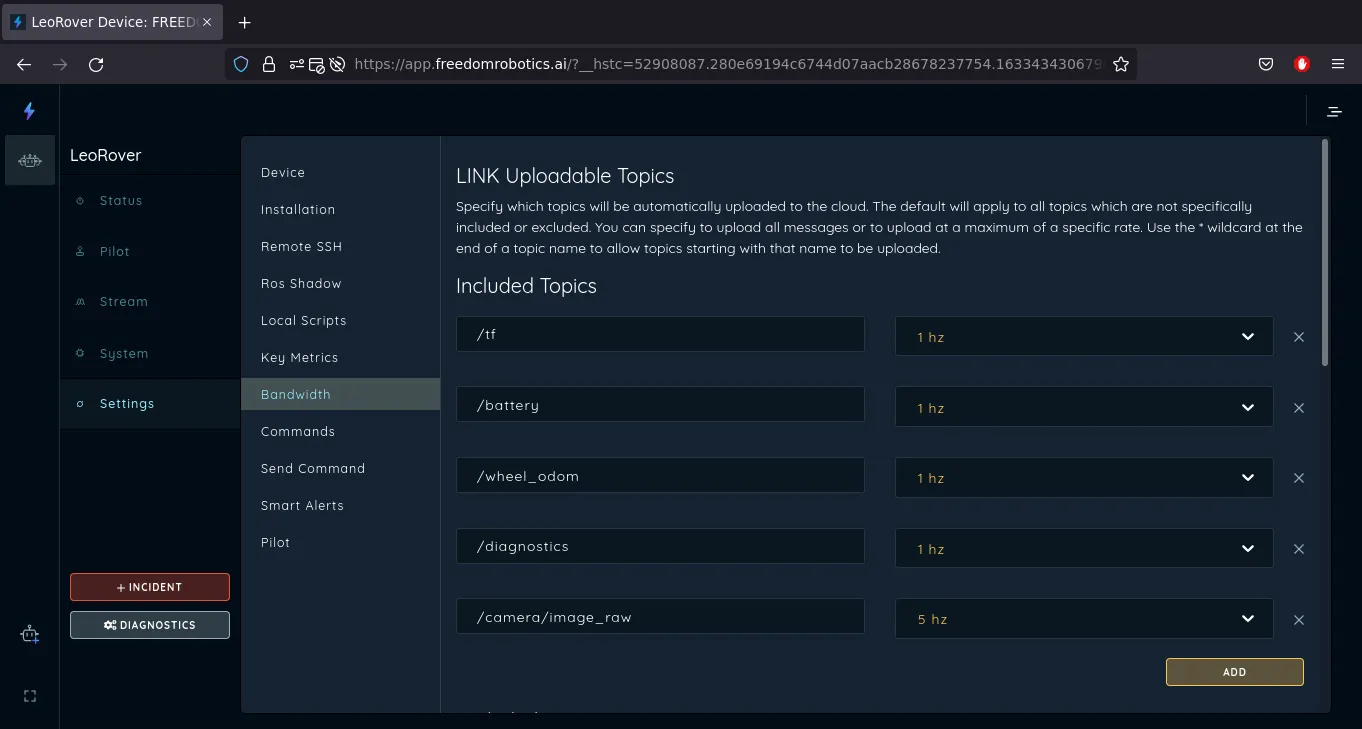Expand the /camera/image_raw 5 hz dropdown

1083,619
